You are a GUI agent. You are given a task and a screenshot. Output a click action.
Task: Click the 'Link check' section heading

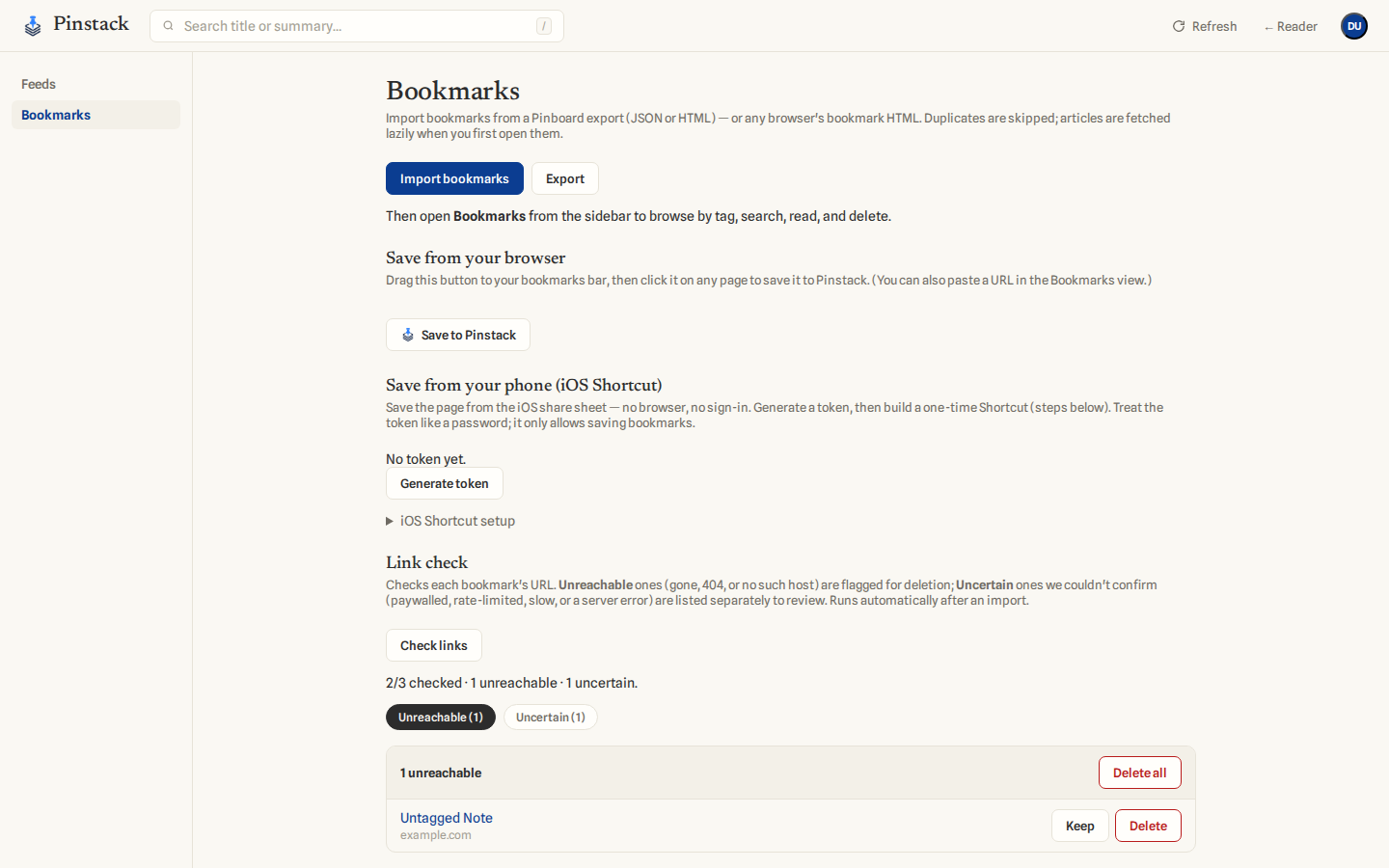tap(426, 562)
